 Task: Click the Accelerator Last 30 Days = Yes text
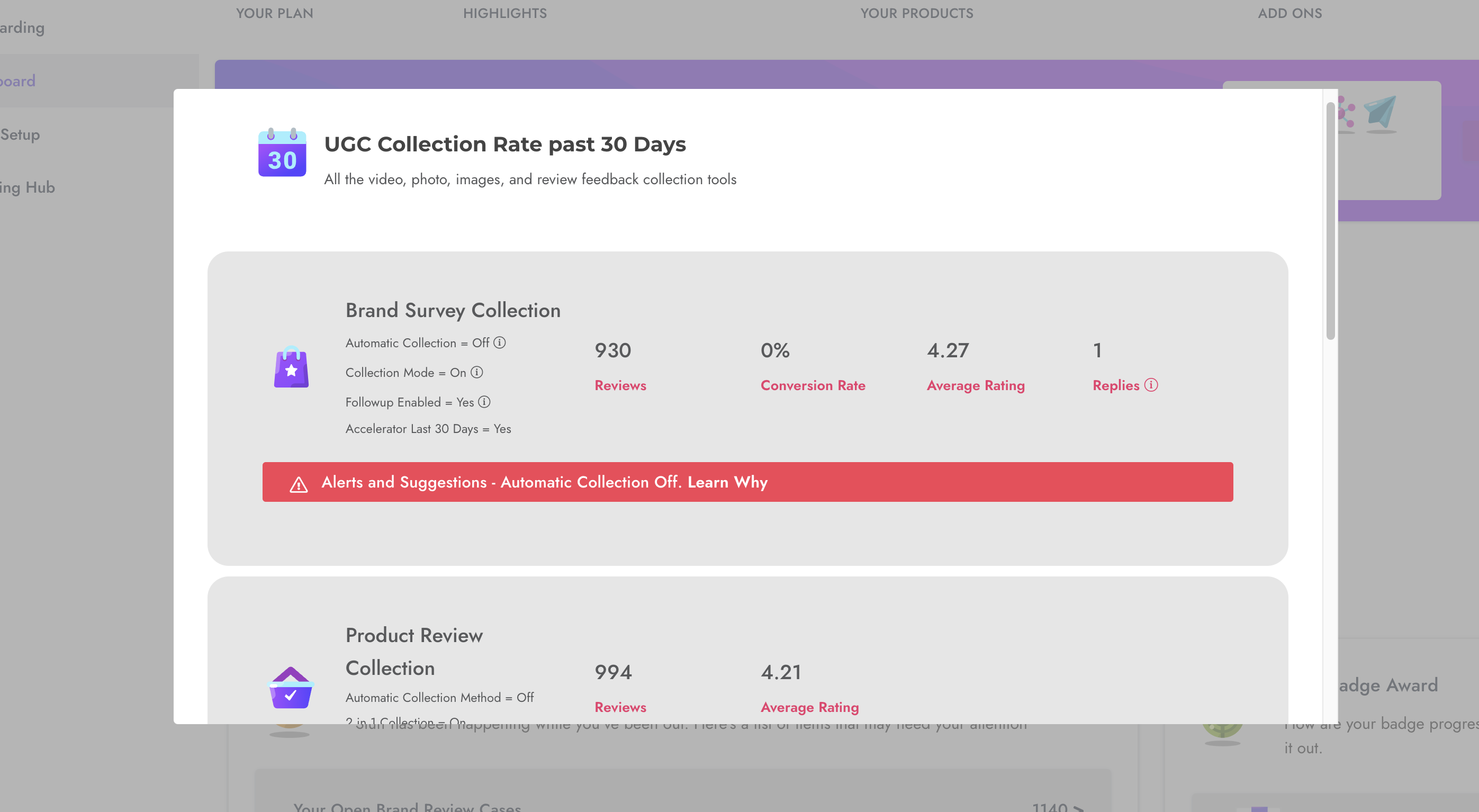428,428
